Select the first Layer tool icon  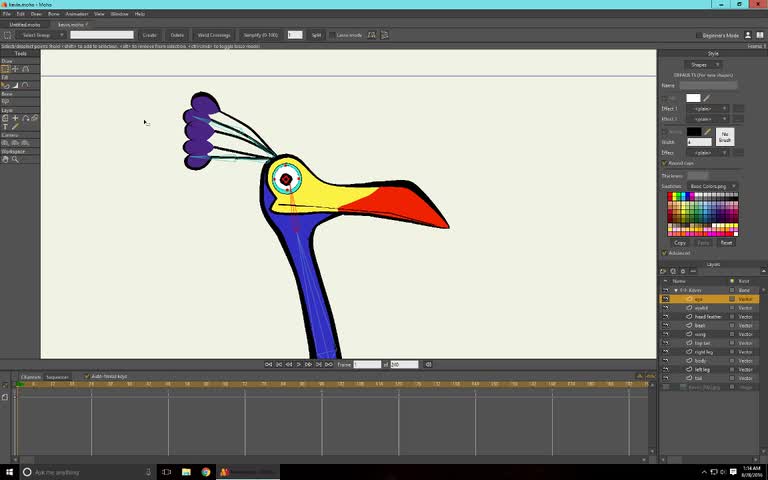coord(5,118)
